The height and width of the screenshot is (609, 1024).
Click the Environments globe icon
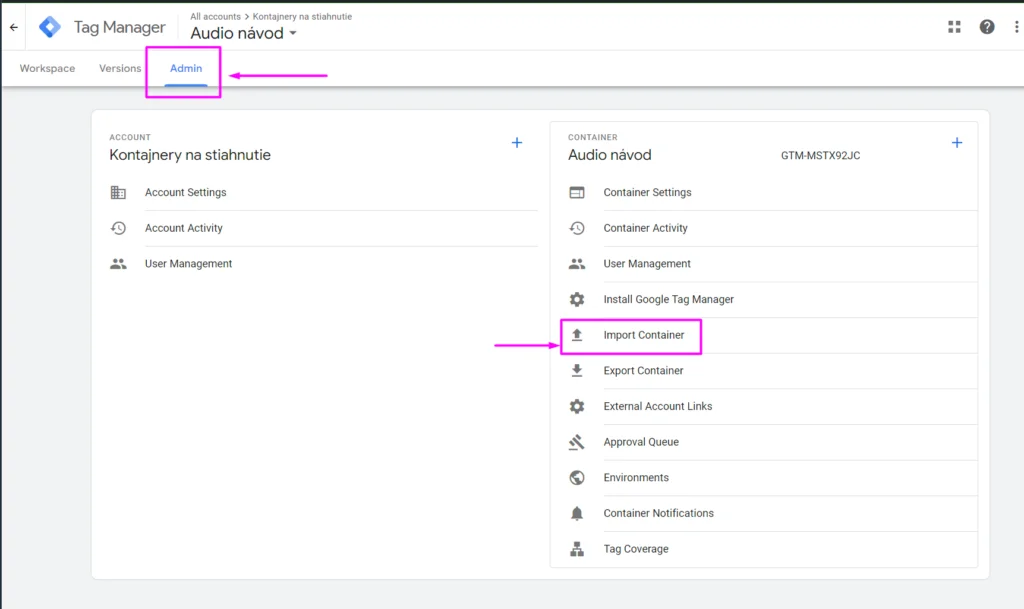coord(577,478)
